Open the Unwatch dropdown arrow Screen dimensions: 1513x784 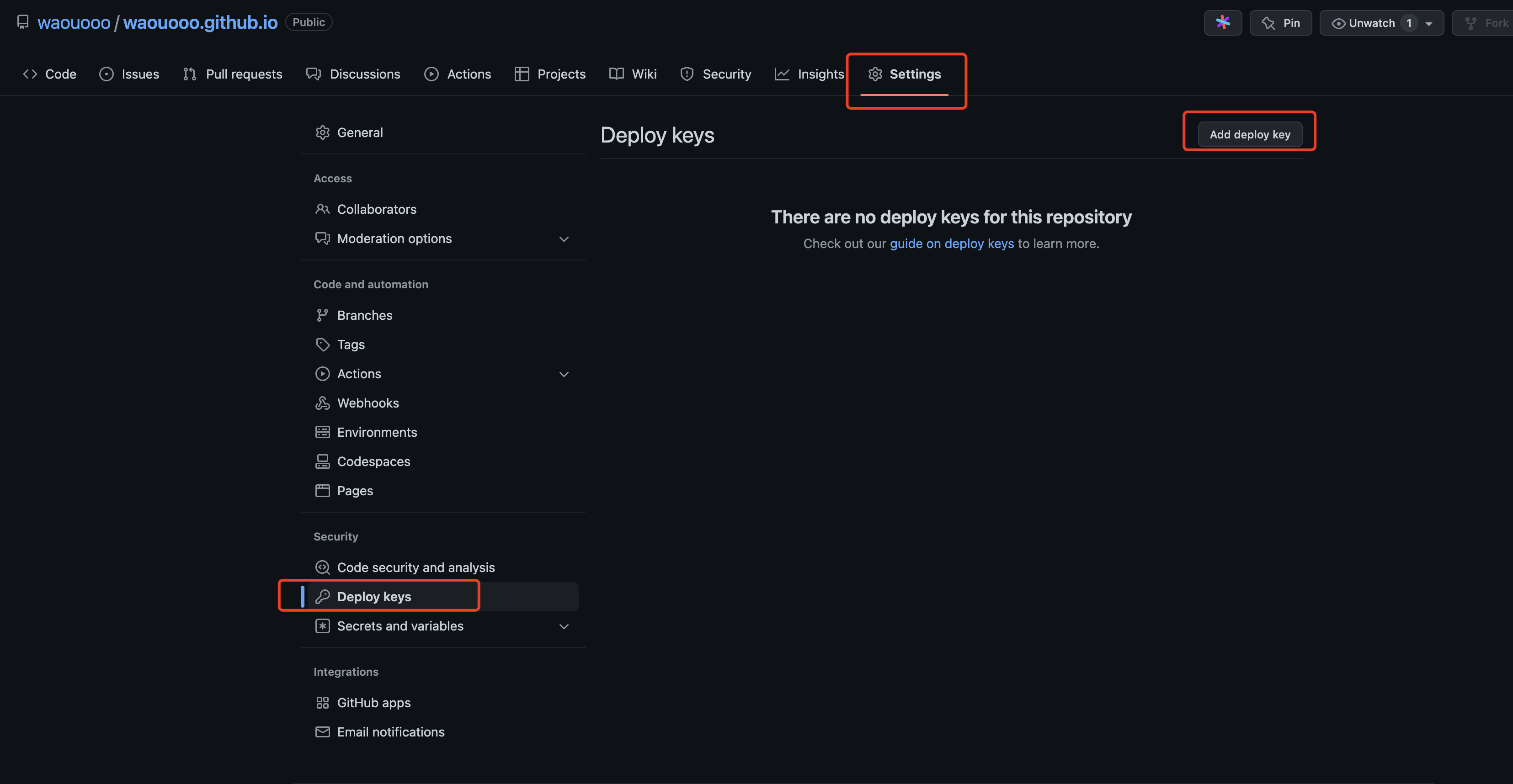tap(1429, 23)
